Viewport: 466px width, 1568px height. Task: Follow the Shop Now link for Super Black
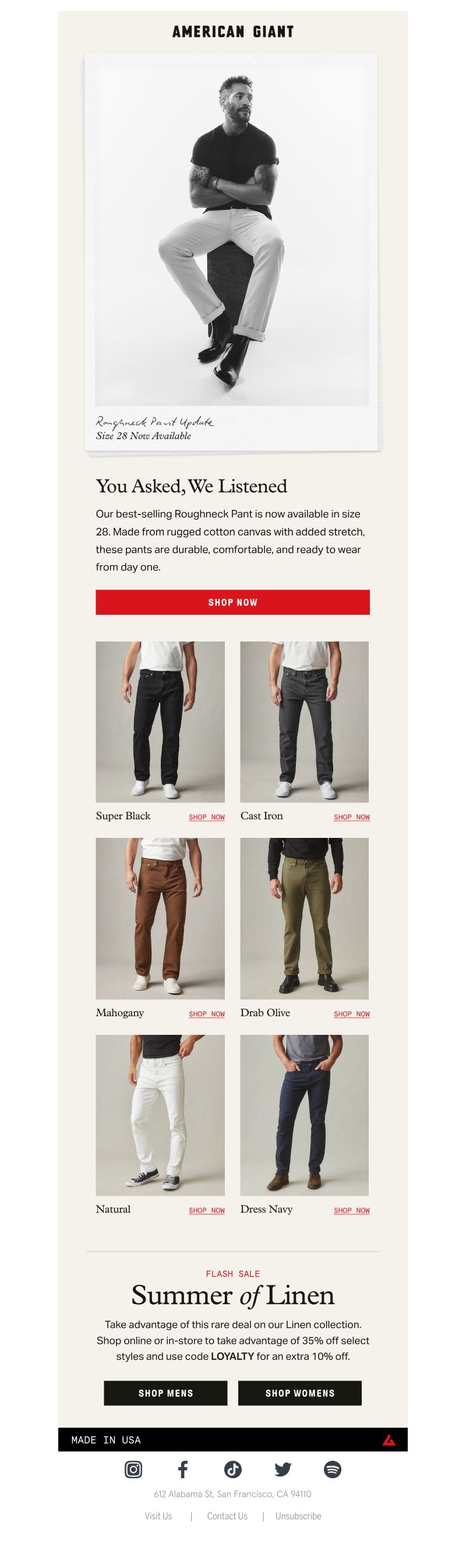coord(207,817)
